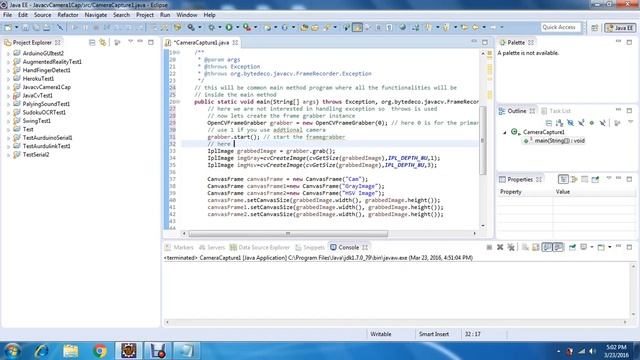Click Remove Launch X icon in Console

500,247
